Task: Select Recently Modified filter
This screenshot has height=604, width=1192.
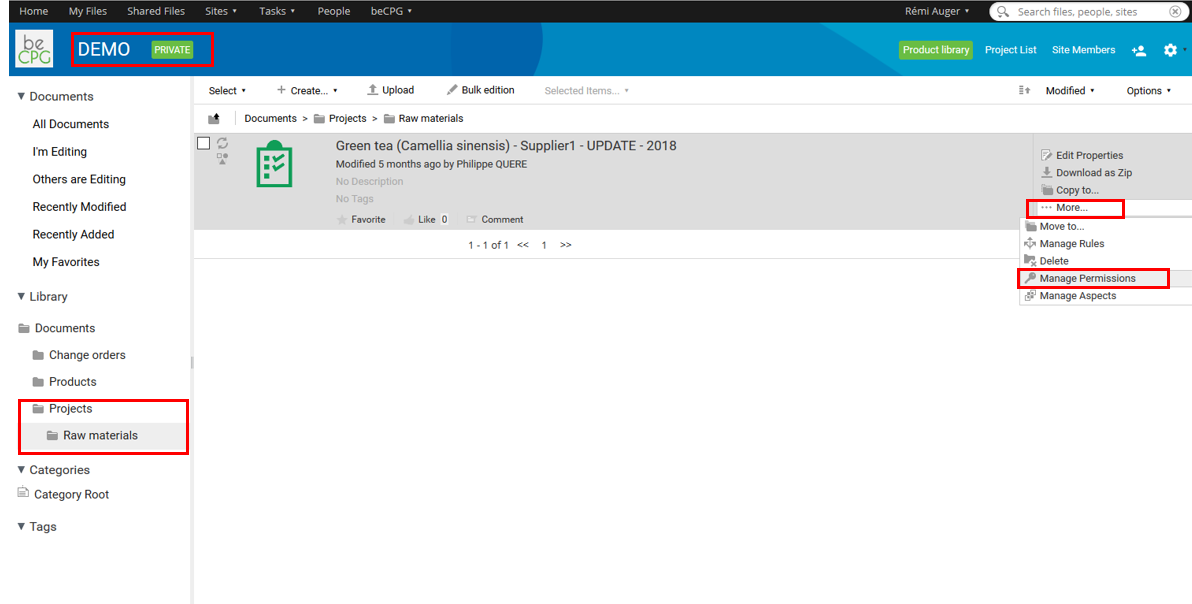Action: [79, 207]
